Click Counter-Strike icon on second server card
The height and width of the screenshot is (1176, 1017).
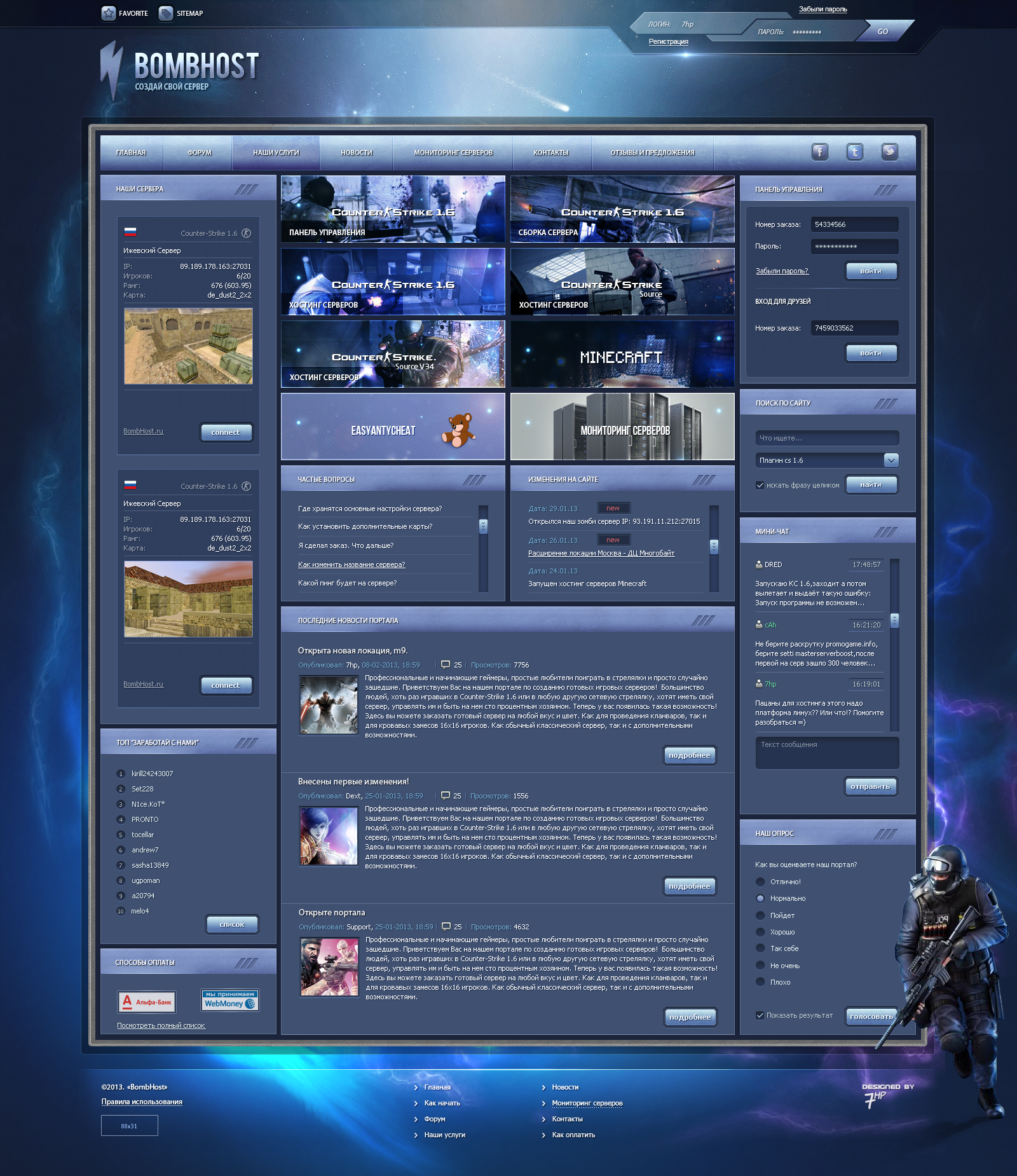point(247,486)
